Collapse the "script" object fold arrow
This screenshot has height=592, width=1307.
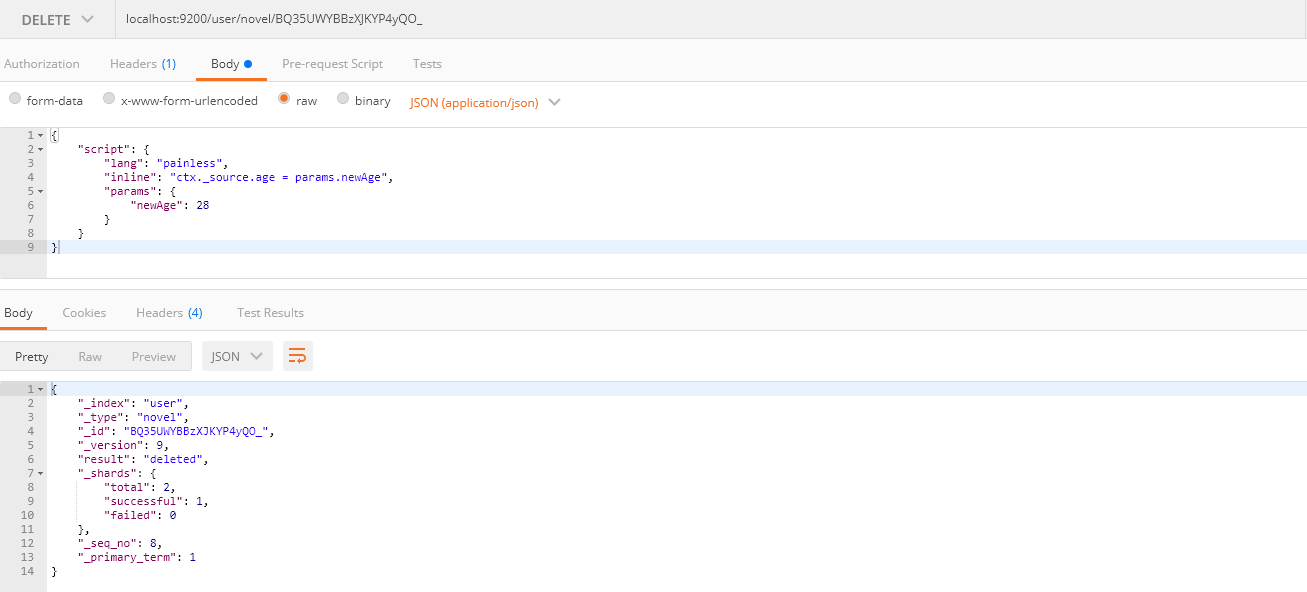(x=40, y=149)
